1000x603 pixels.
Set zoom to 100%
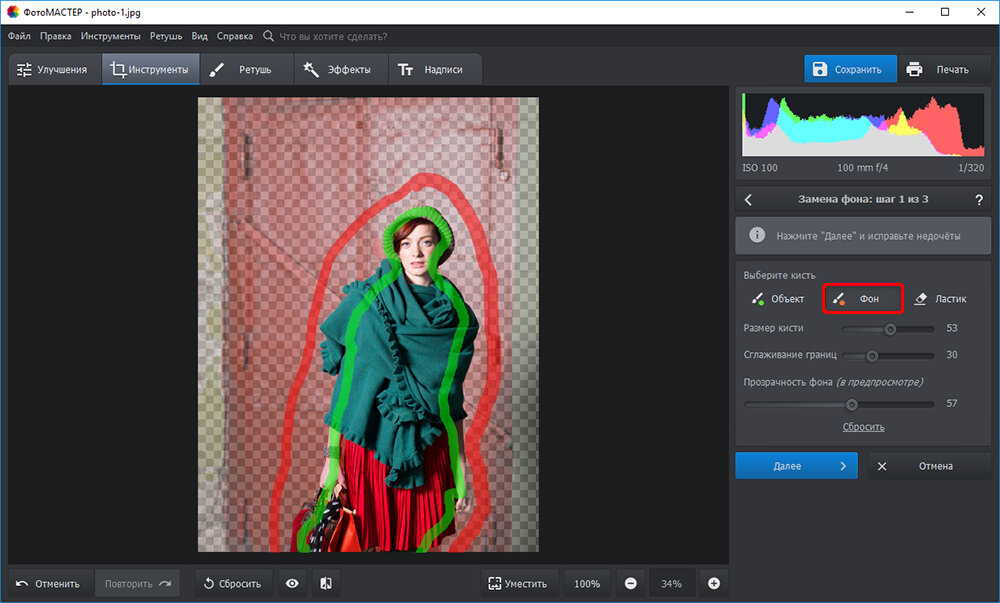tap(587, 583)
